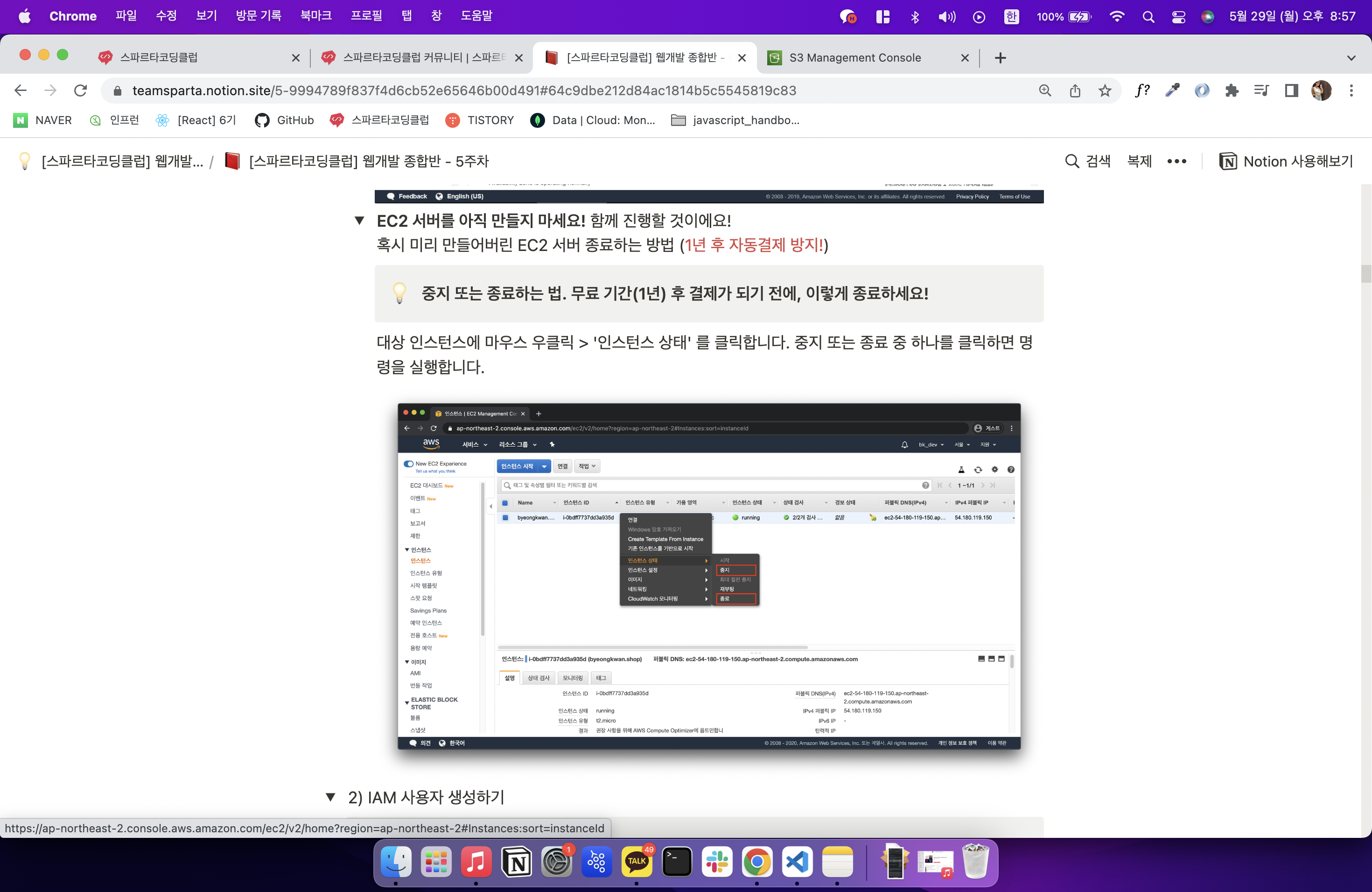Open the volume control in menu bar

pos(946,17)
